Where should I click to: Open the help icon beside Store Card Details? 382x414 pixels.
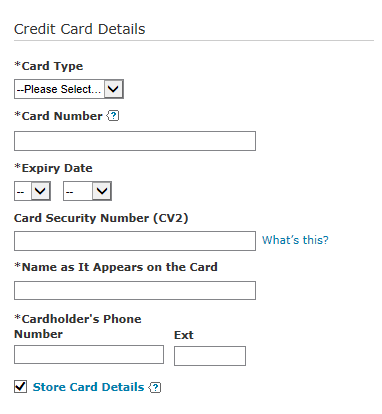(x=155, y=387)
